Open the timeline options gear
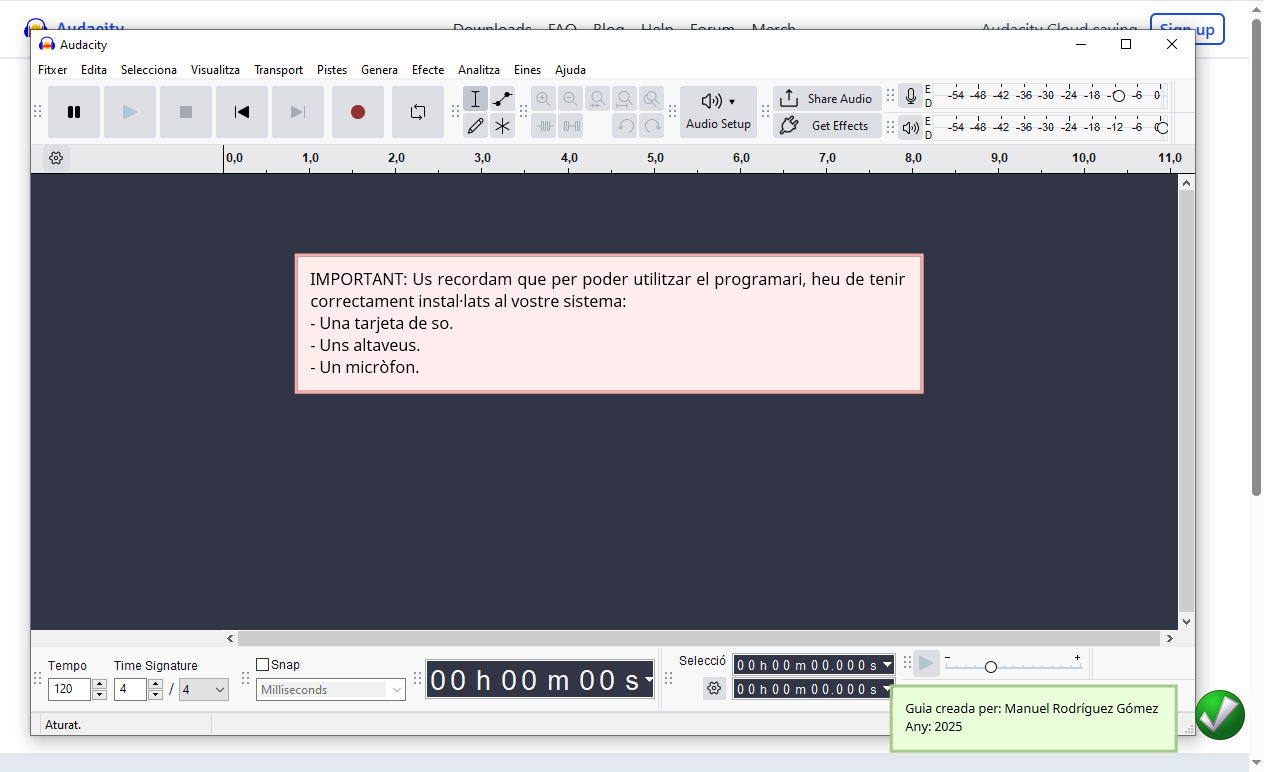1264x772 pixels. 56,158
